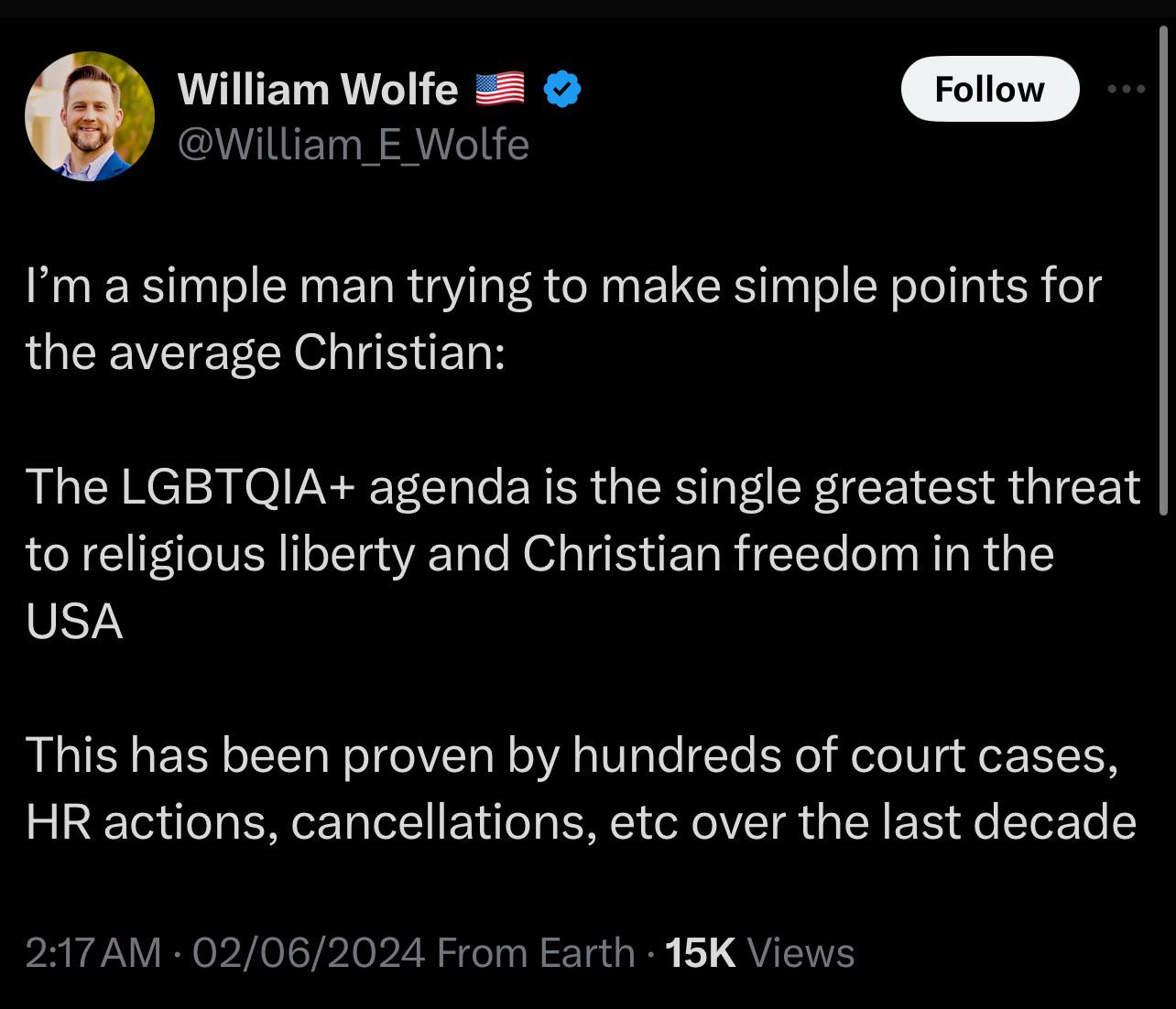Image resolution: width=1176 pixels, height=1009 pixels.
Task: Click the "I'm a simple man" opening line
Action: click(x=563, y=286)
